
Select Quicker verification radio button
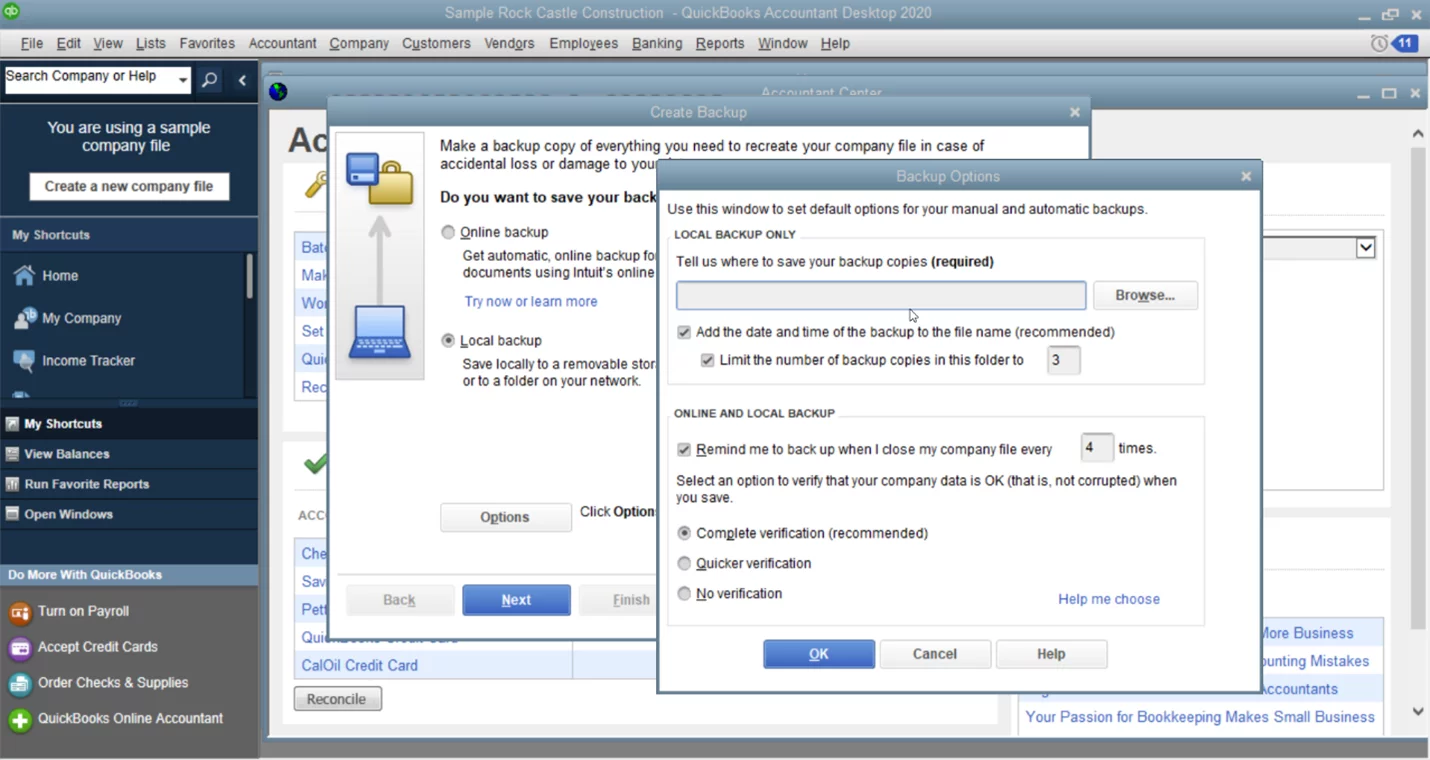pos(684,563)
